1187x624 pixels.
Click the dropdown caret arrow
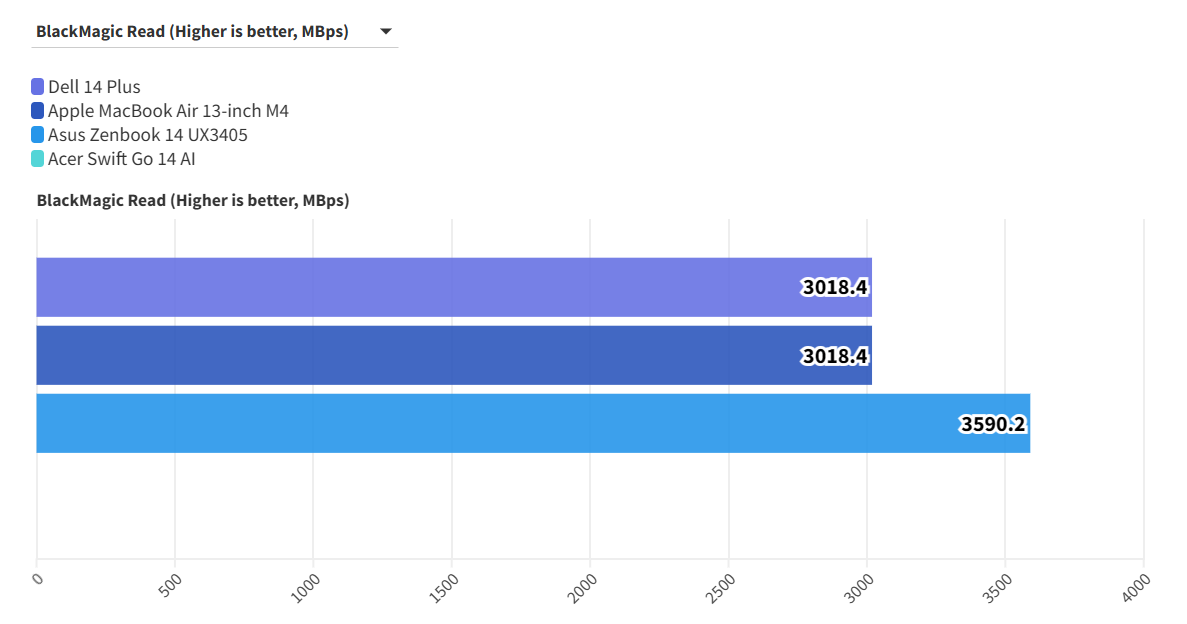[x=385, y=32]
